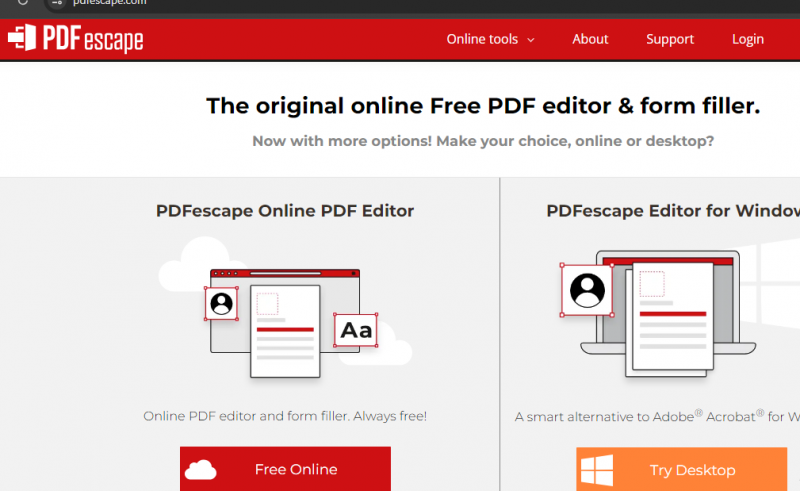Click the laptop document graphic in desktop illustration
The width and height of the screenshot is (800, 491).
coord(672,315)
